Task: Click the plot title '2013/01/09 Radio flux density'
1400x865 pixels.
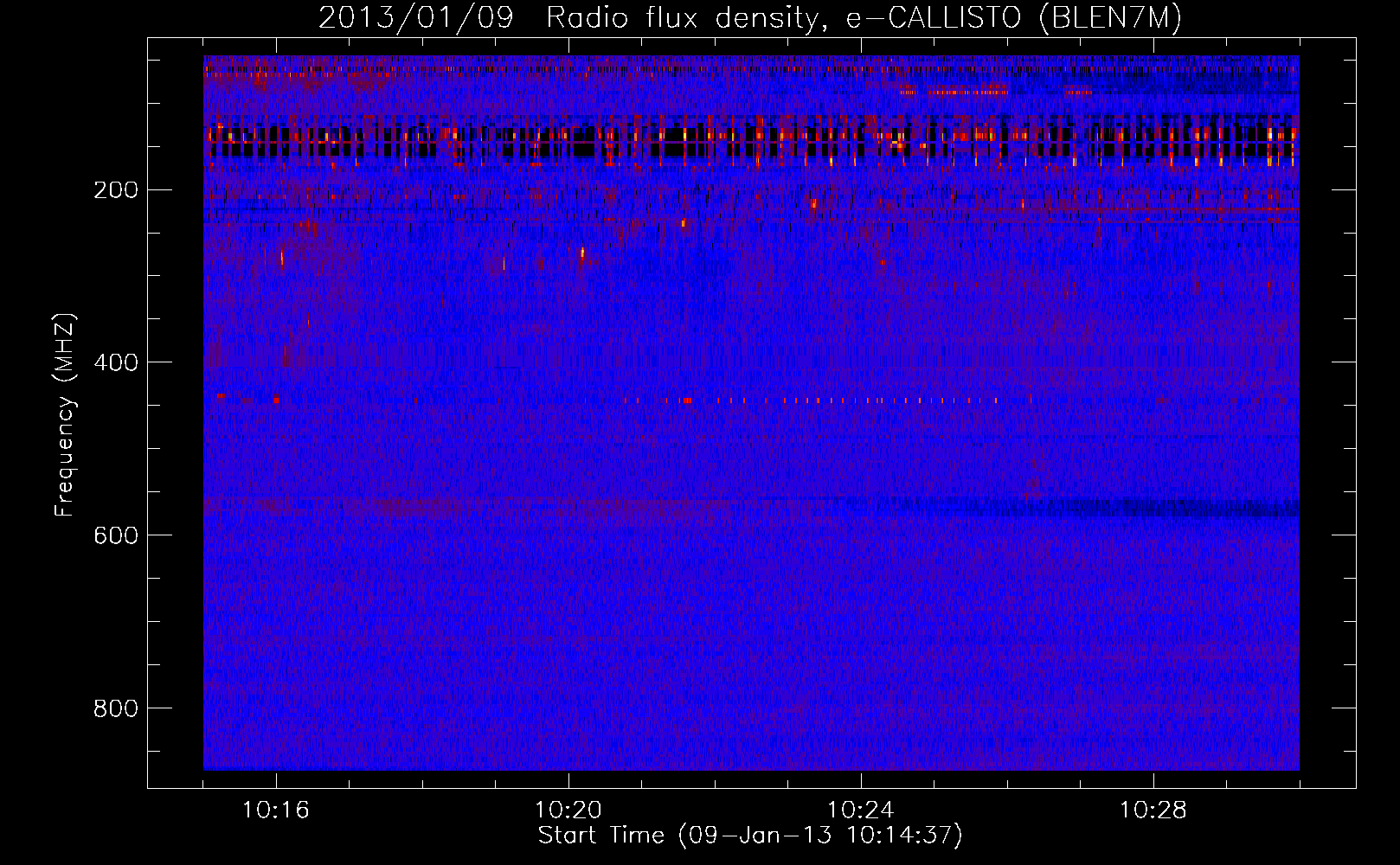Action: [x=750, y=17]
